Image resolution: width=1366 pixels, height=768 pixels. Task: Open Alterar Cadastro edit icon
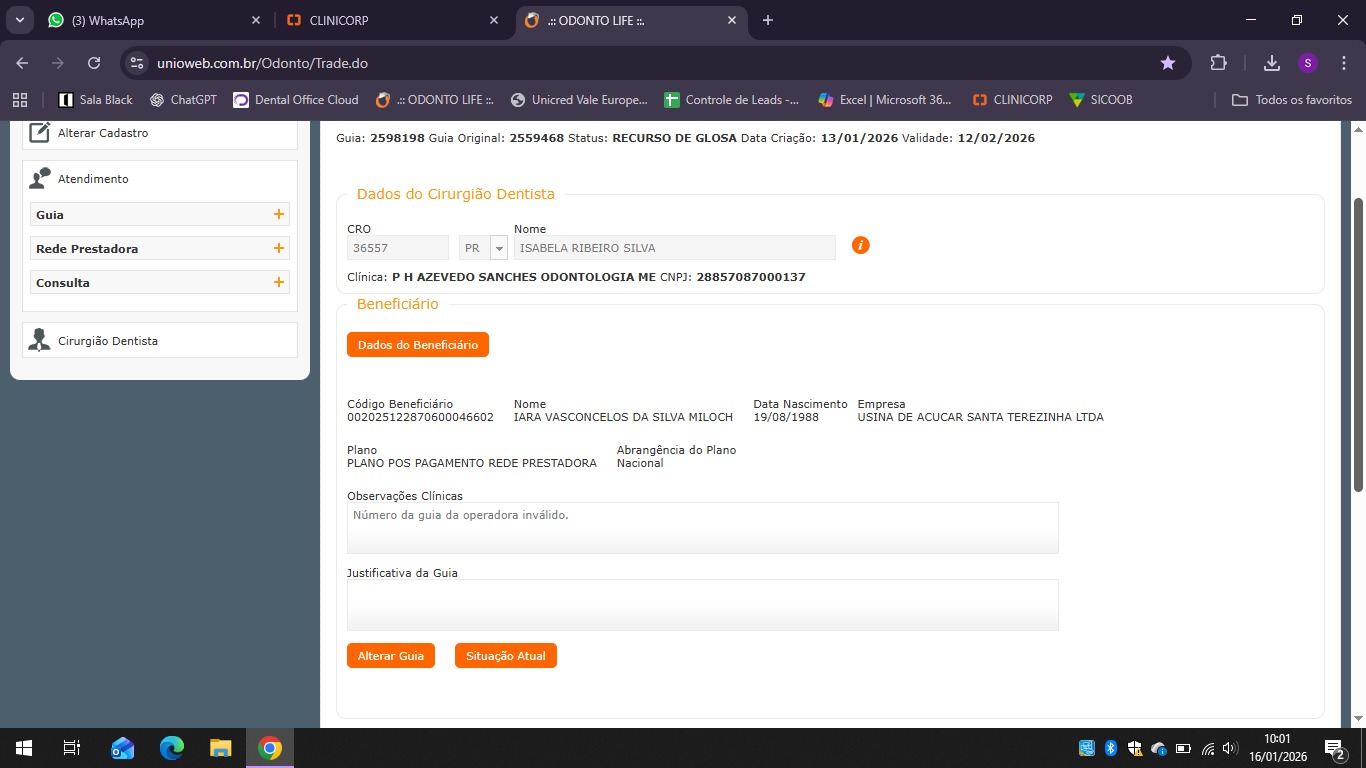coord(40,133)
